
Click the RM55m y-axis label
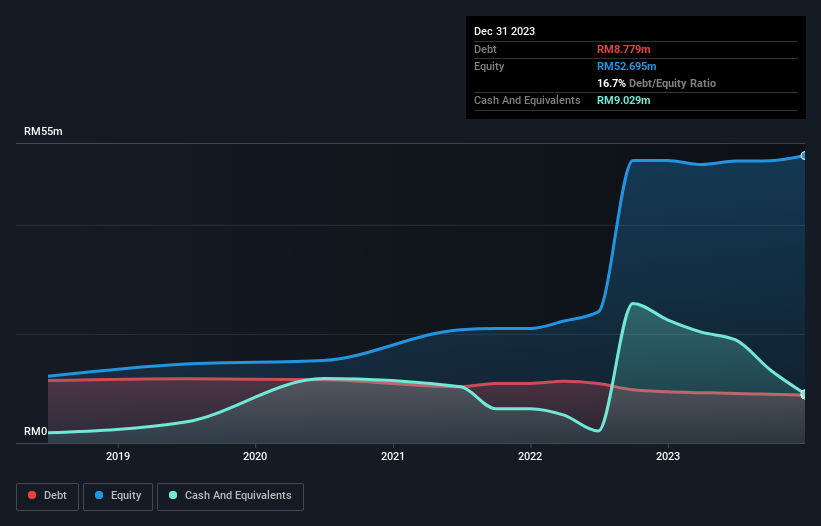(43, 131)
